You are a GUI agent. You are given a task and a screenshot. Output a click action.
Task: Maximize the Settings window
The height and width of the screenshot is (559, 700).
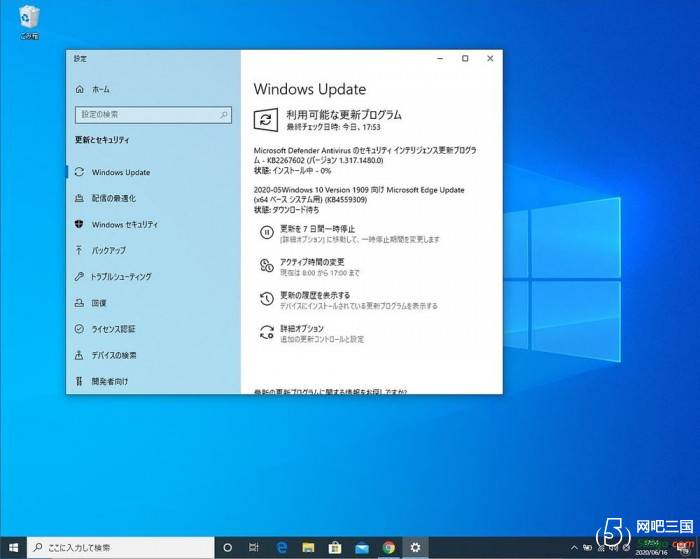[465, 58]
